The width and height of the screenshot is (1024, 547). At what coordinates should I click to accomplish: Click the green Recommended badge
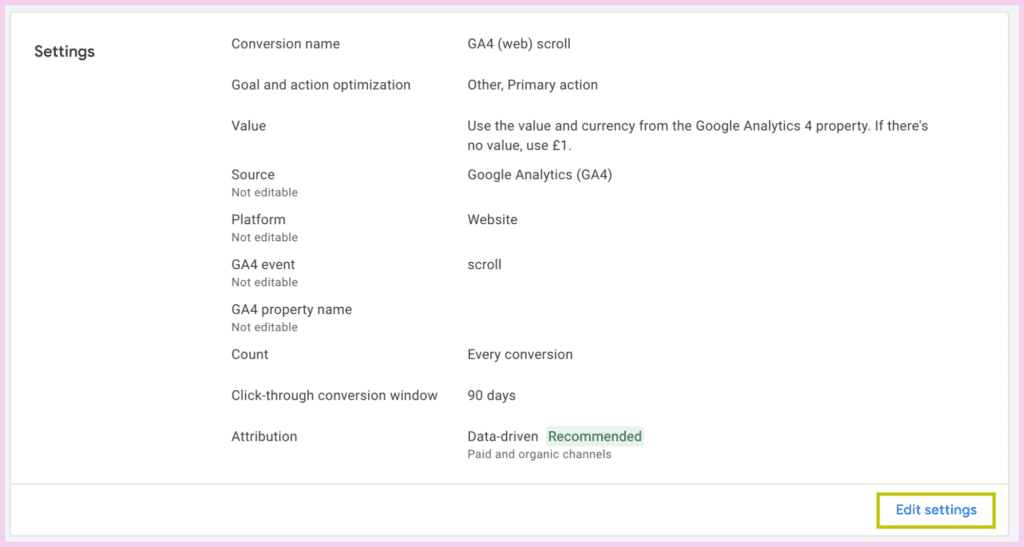point(595,437)
